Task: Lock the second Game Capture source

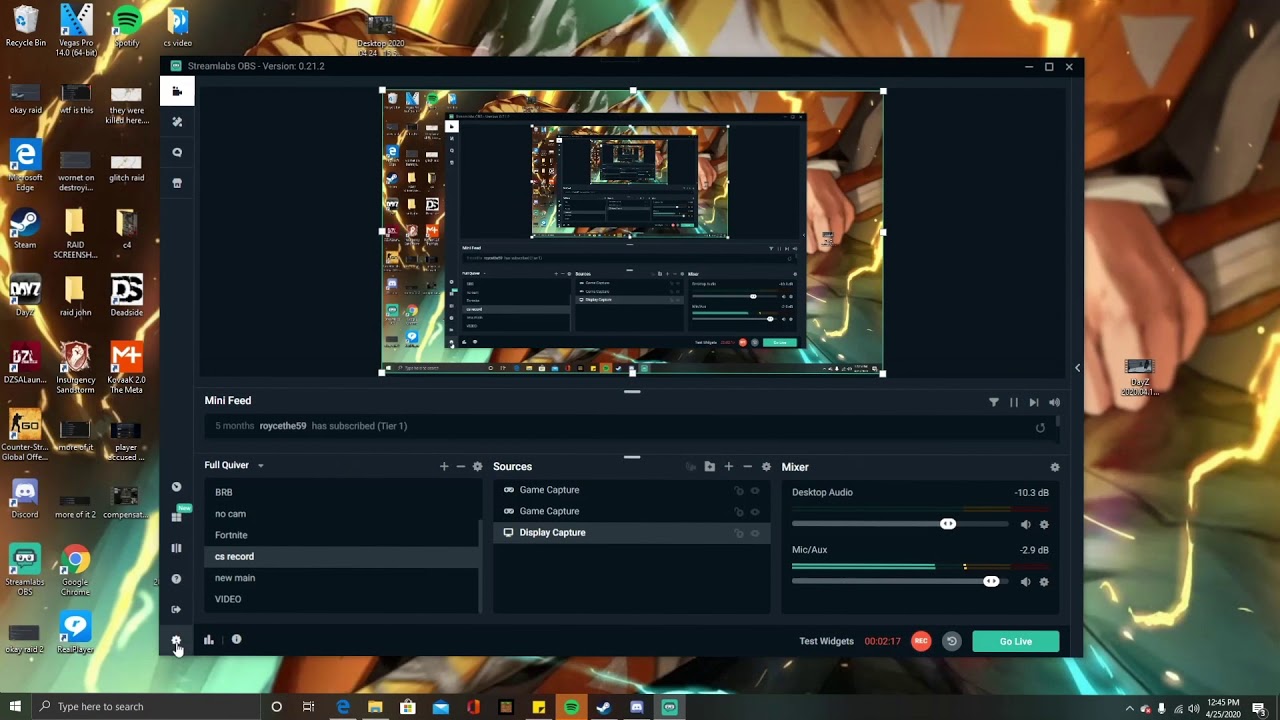Action: click(x=739, y=511)
